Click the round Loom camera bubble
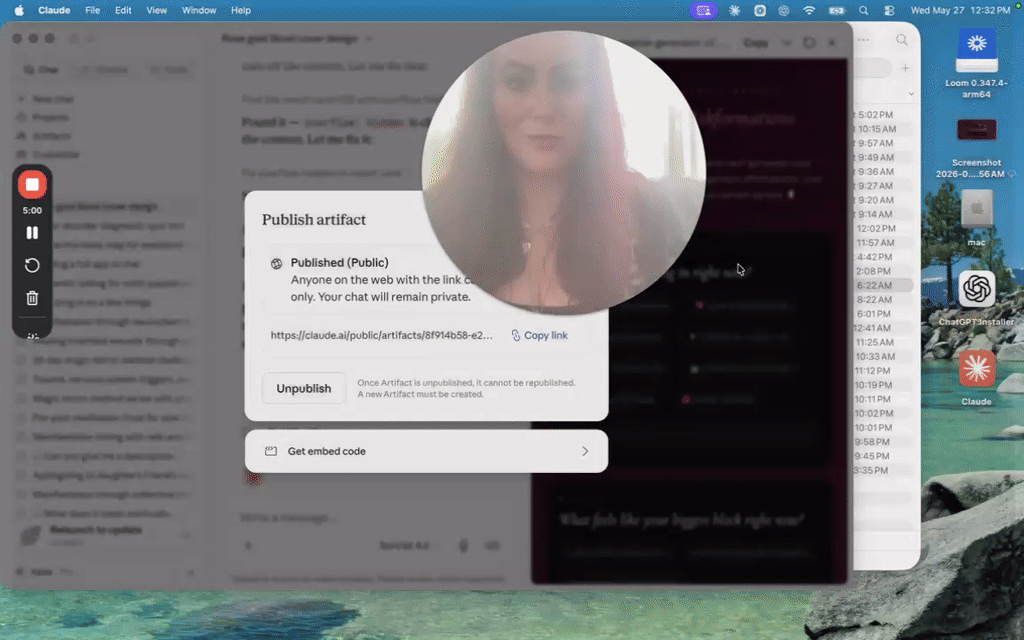 564,172
